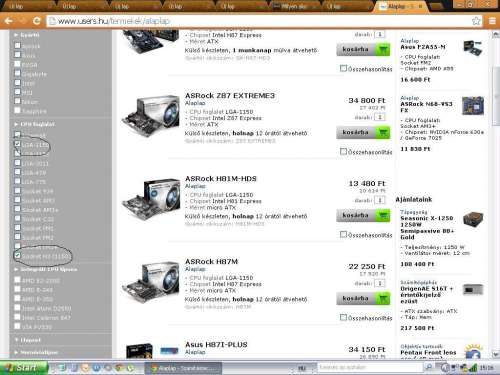Open the Asus F2A55-M sidebar thumbnail
The height and width of the screenshot is (375, 500).
coord(472,48)
